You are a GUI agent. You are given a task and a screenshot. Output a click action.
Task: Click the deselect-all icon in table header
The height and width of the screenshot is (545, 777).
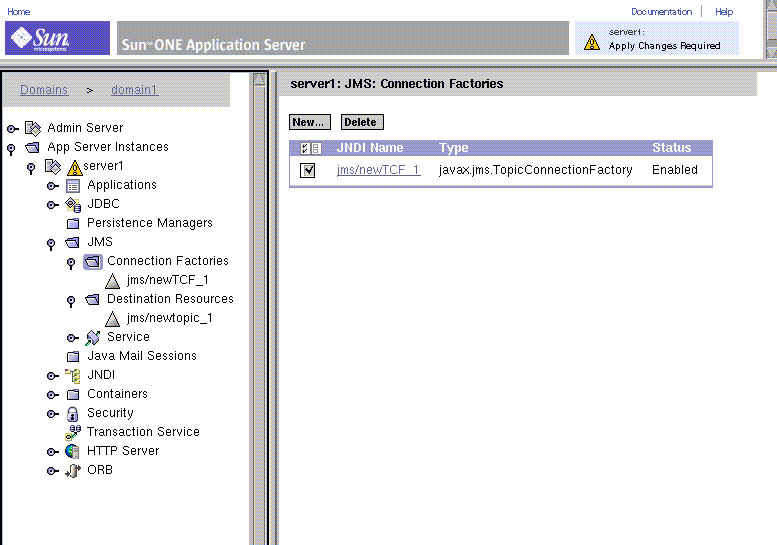(x=316, y=148)
